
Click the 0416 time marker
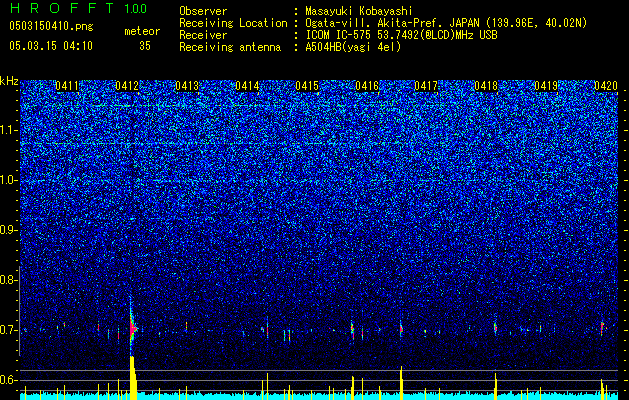(367, 86)
